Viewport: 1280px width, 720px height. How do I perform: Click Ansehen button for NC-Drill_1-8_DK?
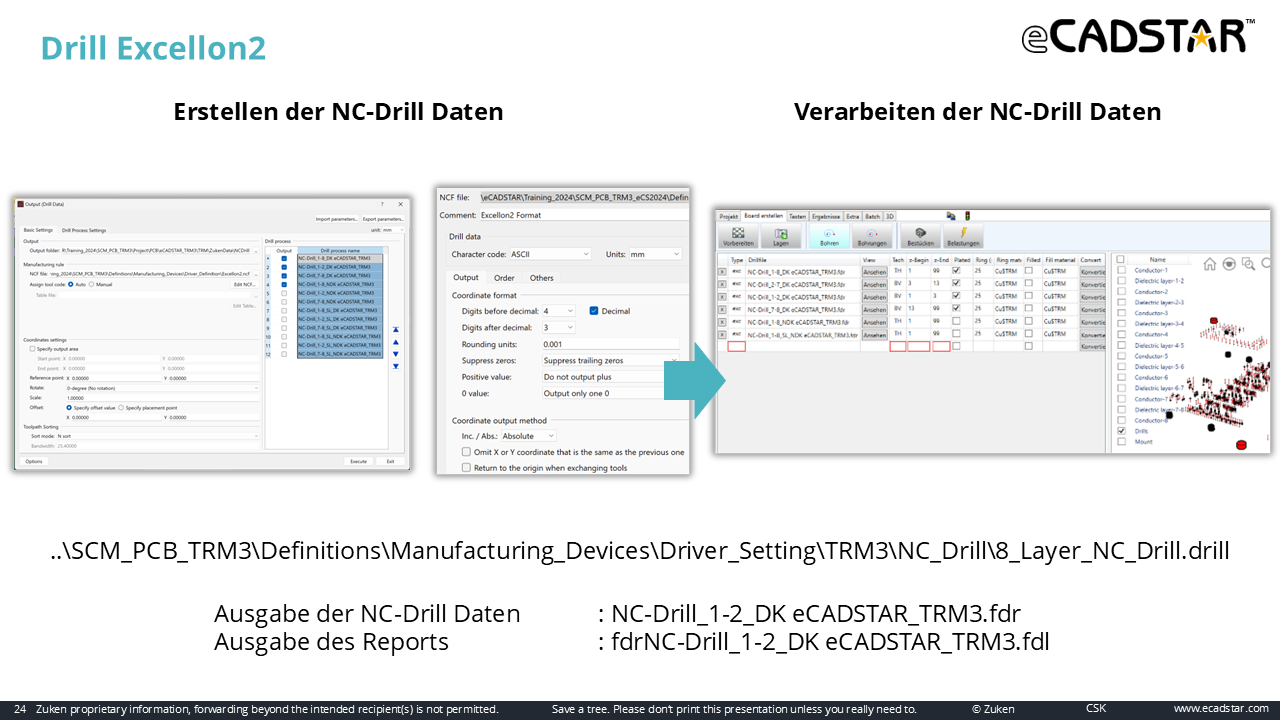click(874, 271)
